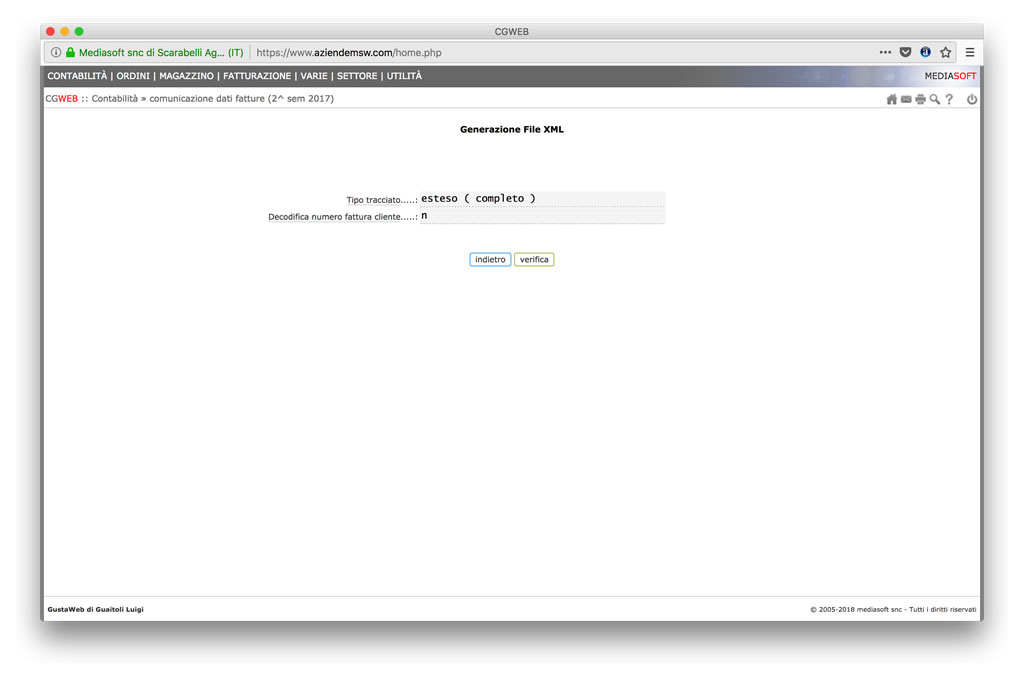The height and width of the screenshot is (678, 1024).
Task: Click the copyright mediasoft snc footer text
Action: [893, 609]
